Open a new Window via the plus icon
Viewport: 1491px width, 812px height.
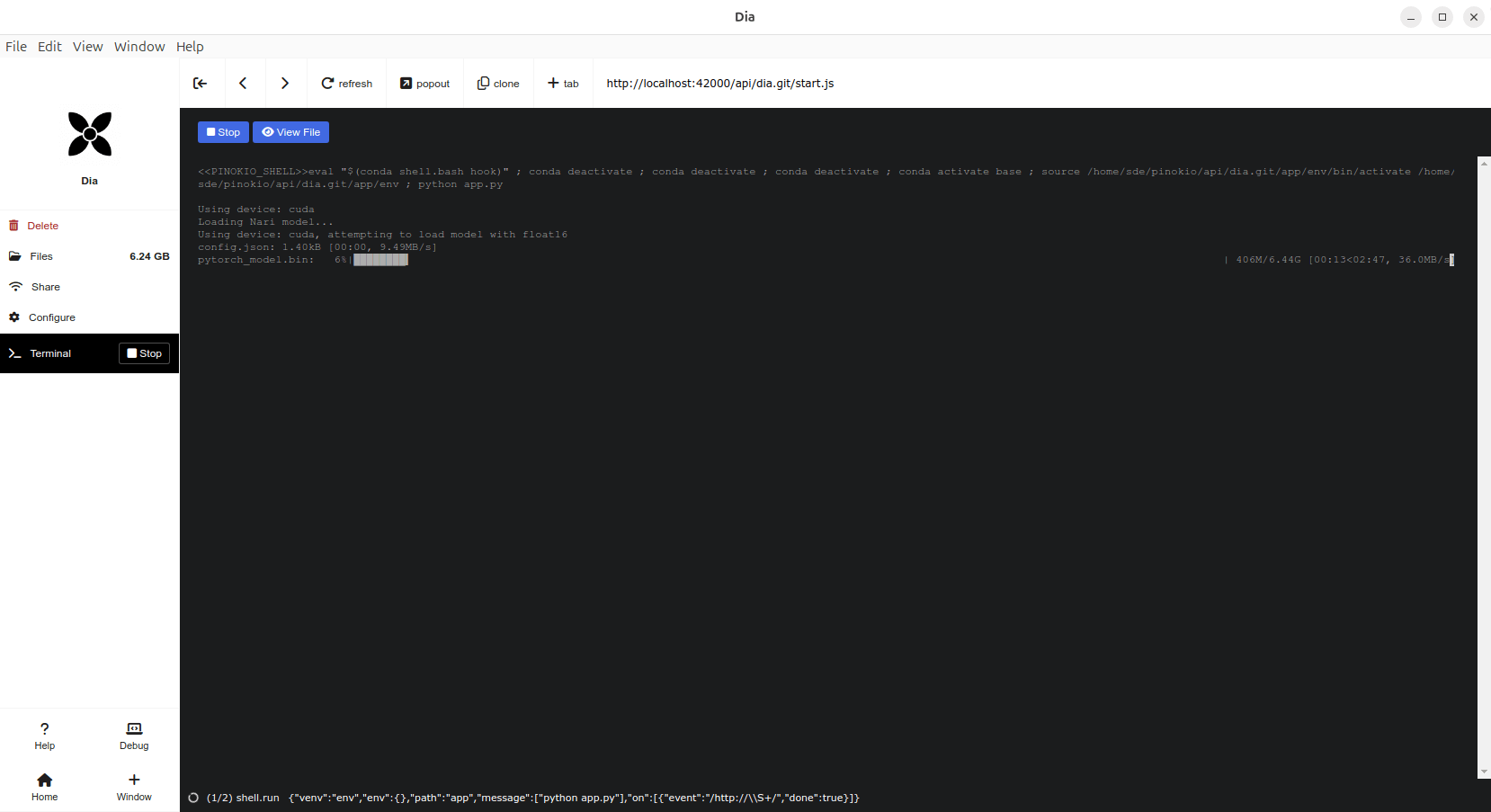133,785
